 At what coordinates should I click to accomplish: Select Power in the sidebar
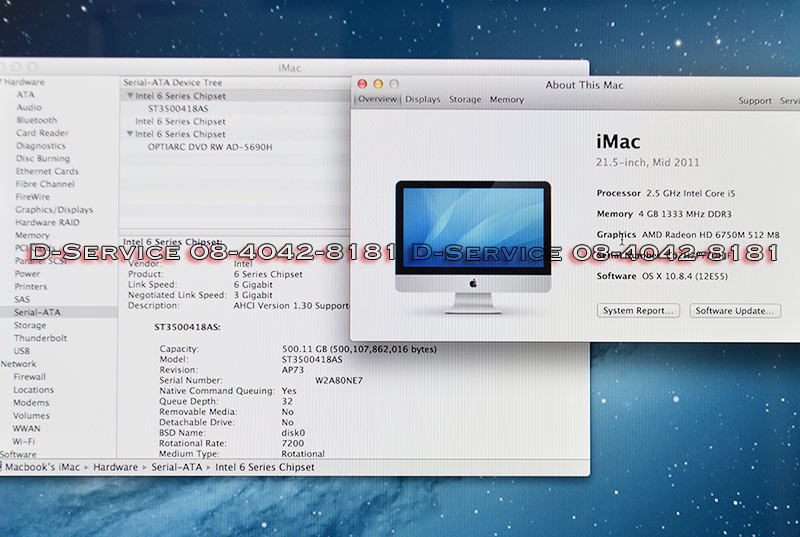pos(27,273)
